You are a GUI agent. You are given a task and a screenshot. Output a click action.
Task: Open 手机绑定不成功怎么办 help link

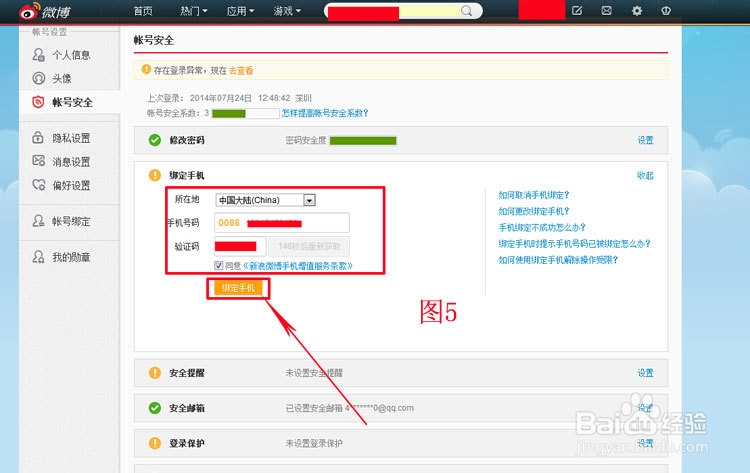pos(542,227)
